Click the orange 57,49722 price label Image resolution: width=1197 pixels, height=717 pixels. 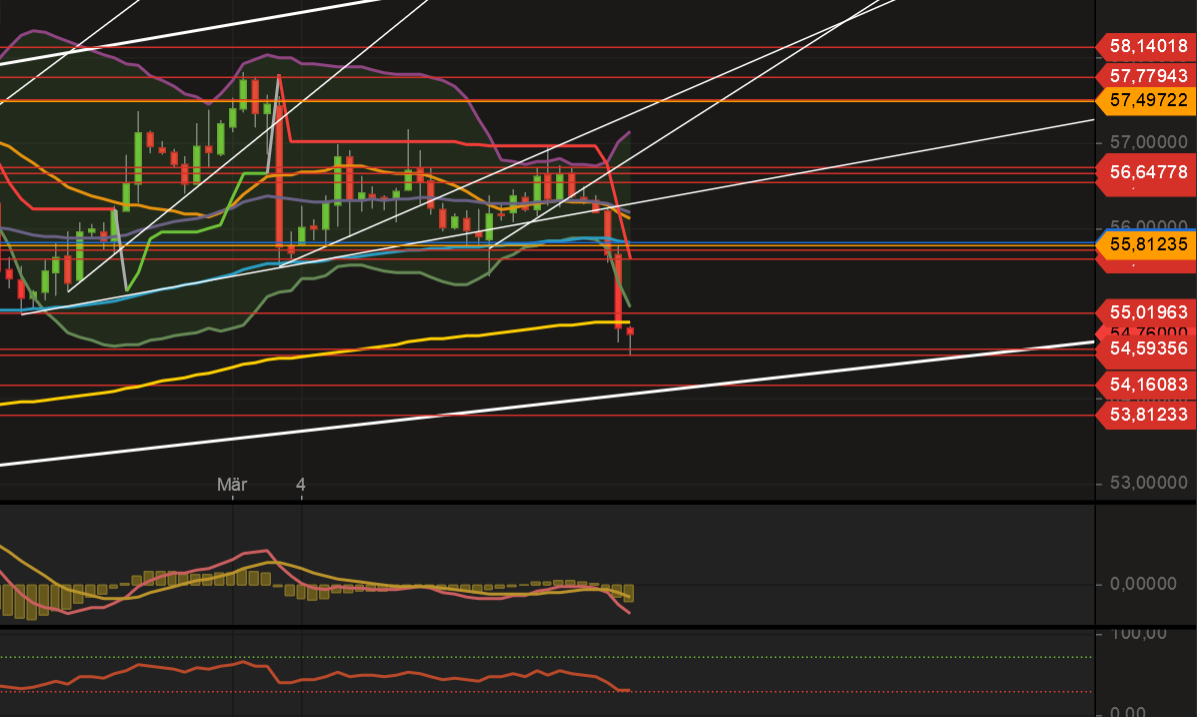(1147, 100)
